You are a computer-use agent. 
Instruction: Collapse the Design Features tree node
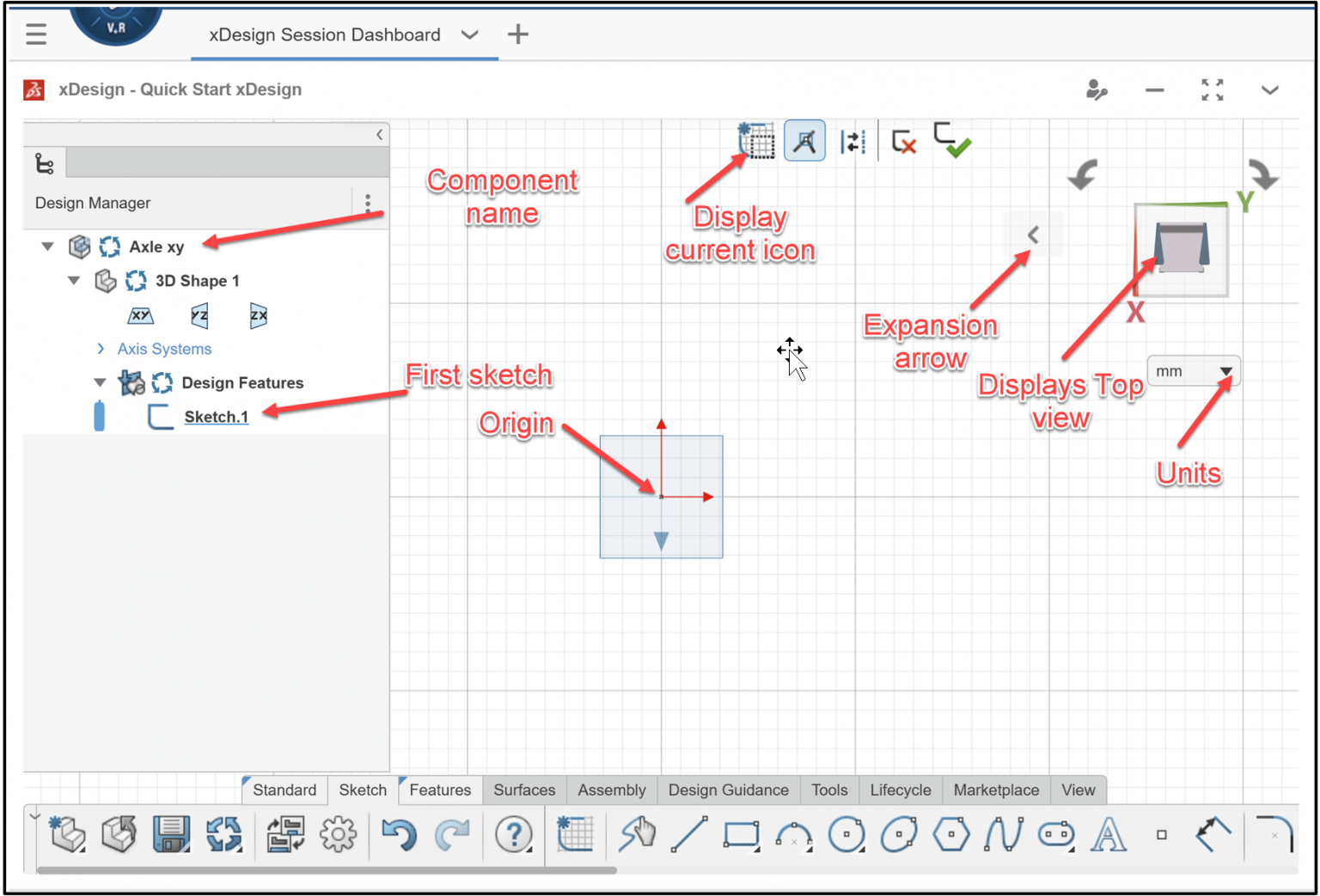click(99, 382)
